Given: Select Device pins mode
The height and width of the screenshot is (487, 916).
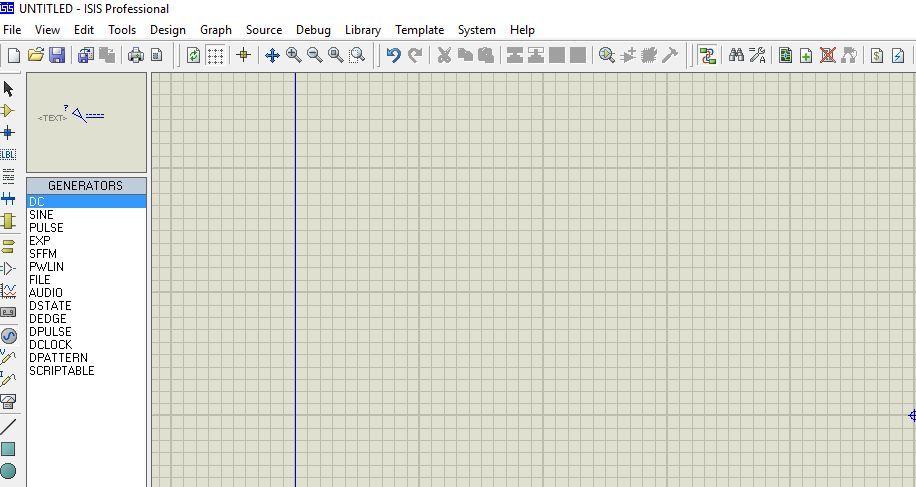Looking at the screenshot, I should [x=8, y=269].
